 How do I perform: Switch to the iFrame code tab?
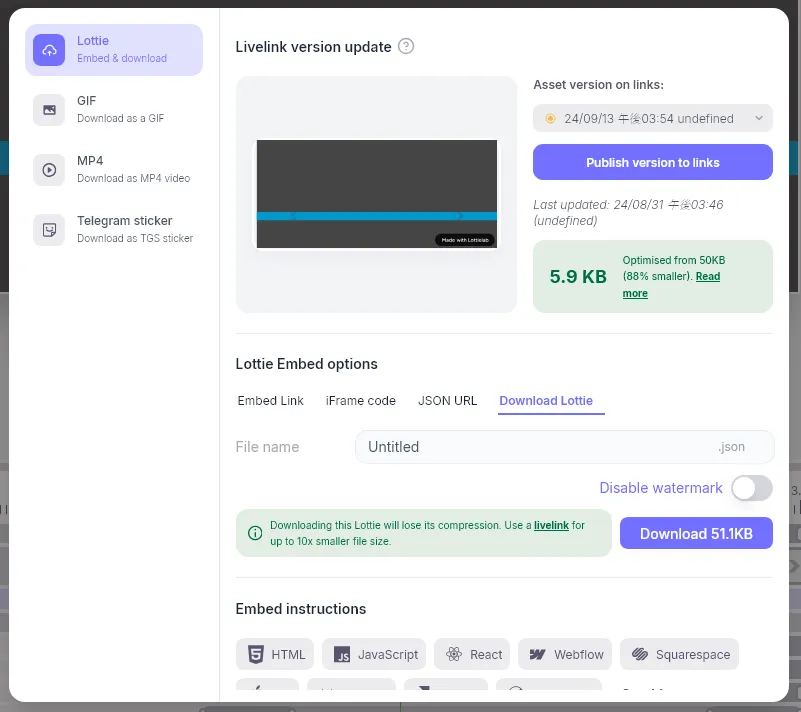tap(361, 401)
